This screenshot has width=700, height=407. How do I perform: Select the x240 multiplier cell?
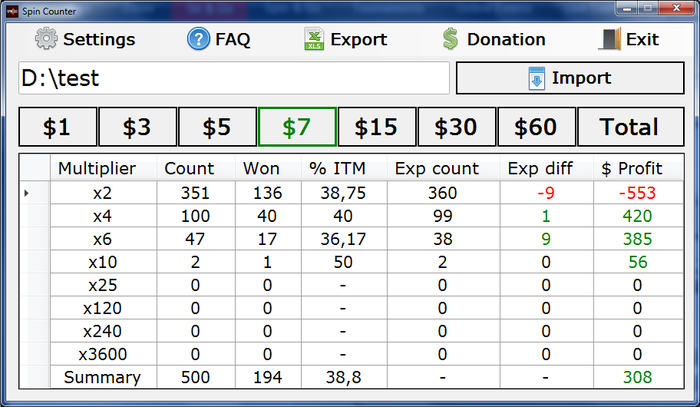[103, 332]
